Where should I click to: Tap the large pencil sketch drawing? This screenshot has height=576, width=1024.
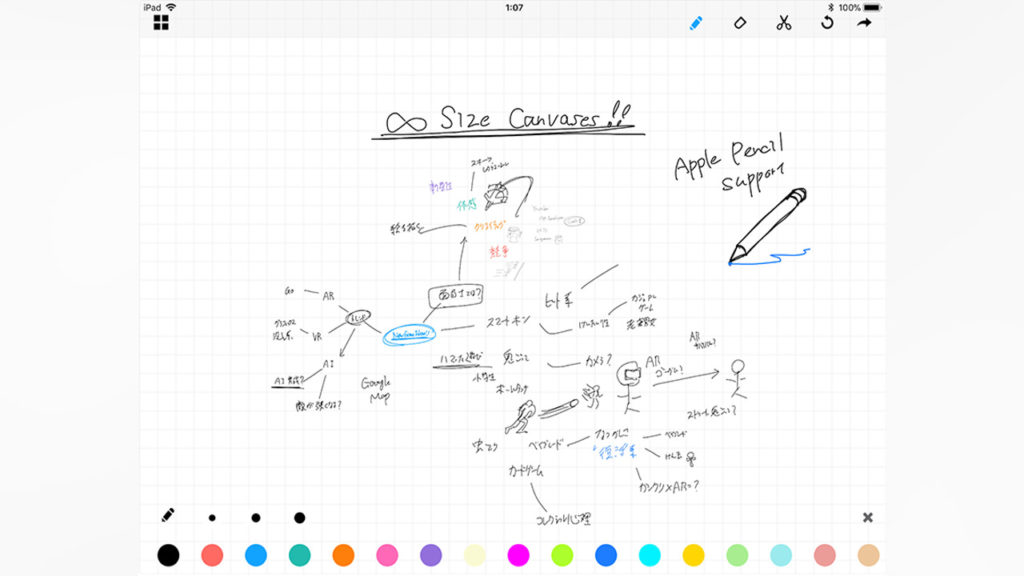tap(768, 225)
